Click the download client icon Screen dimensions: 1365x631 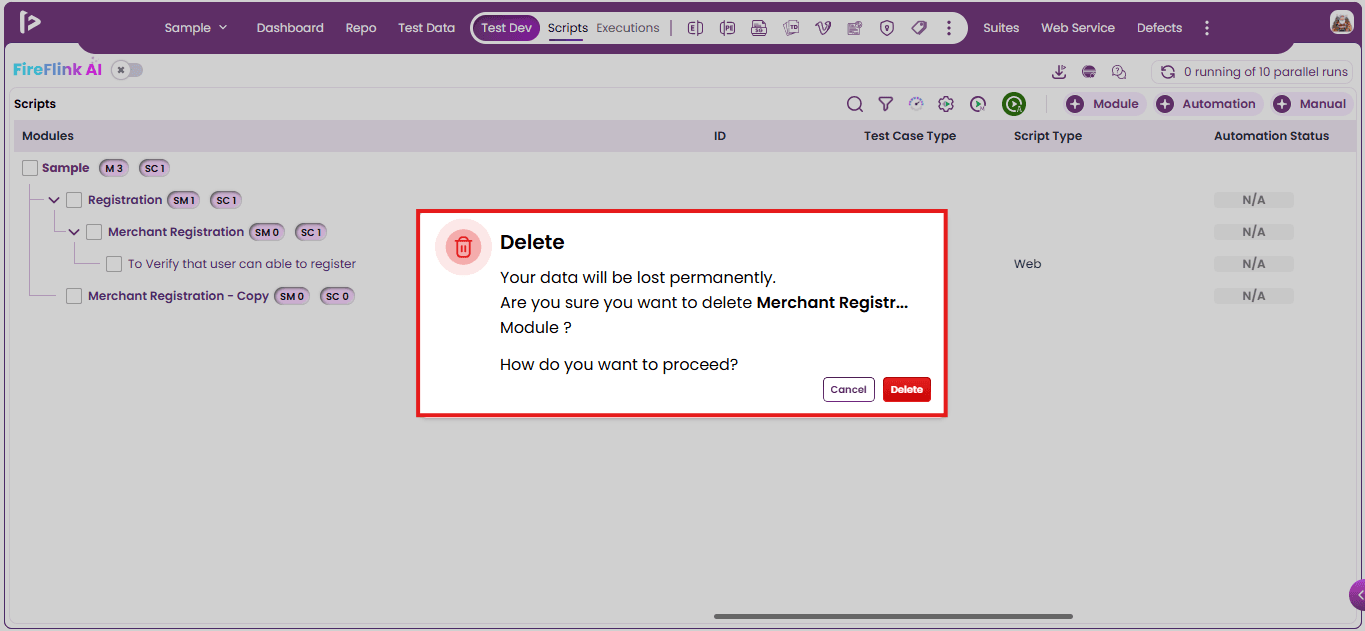(1060, 72)
